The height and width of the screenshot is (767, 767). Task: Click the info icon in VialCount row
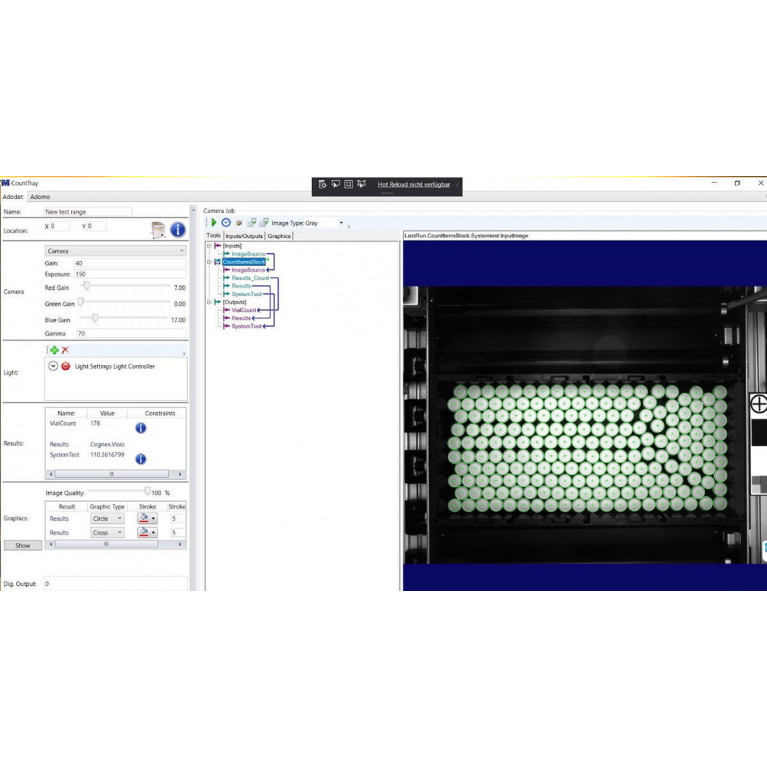[140, 428]
